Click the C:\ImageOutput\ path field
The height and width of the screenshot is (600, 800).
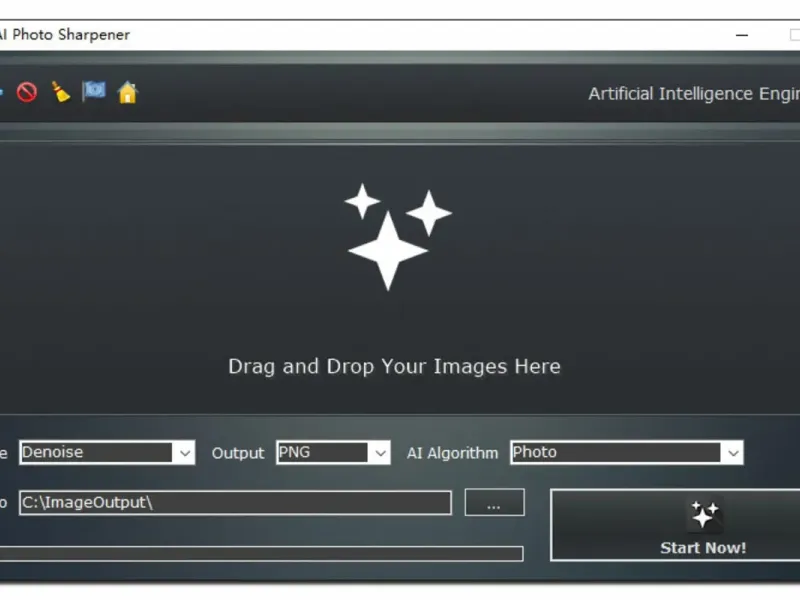tap(235, 503)
